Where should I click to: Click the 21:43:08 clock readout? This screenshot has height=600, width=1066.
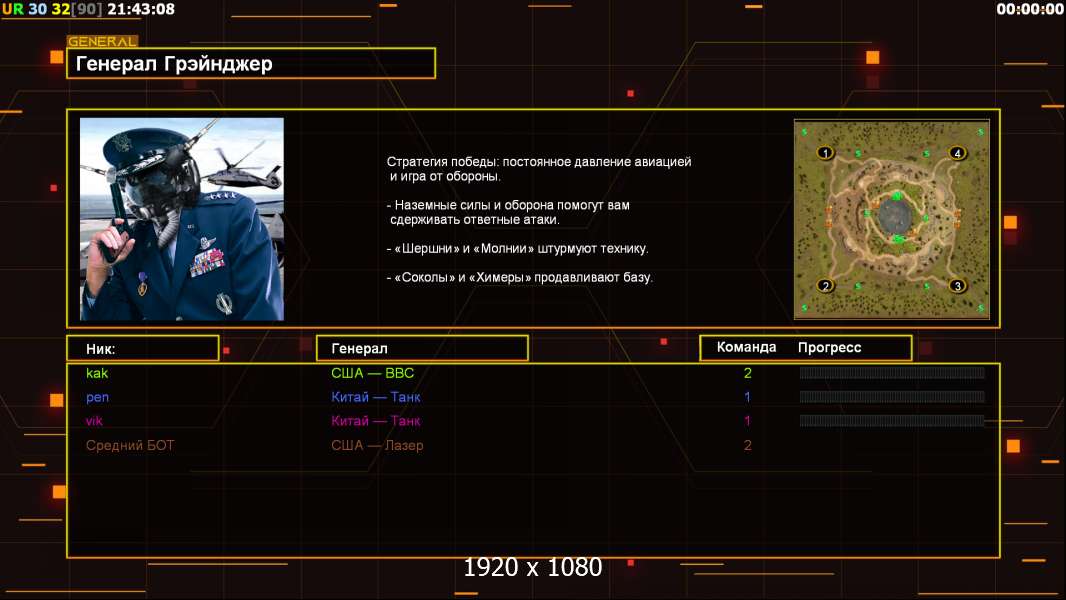[141, 9]
